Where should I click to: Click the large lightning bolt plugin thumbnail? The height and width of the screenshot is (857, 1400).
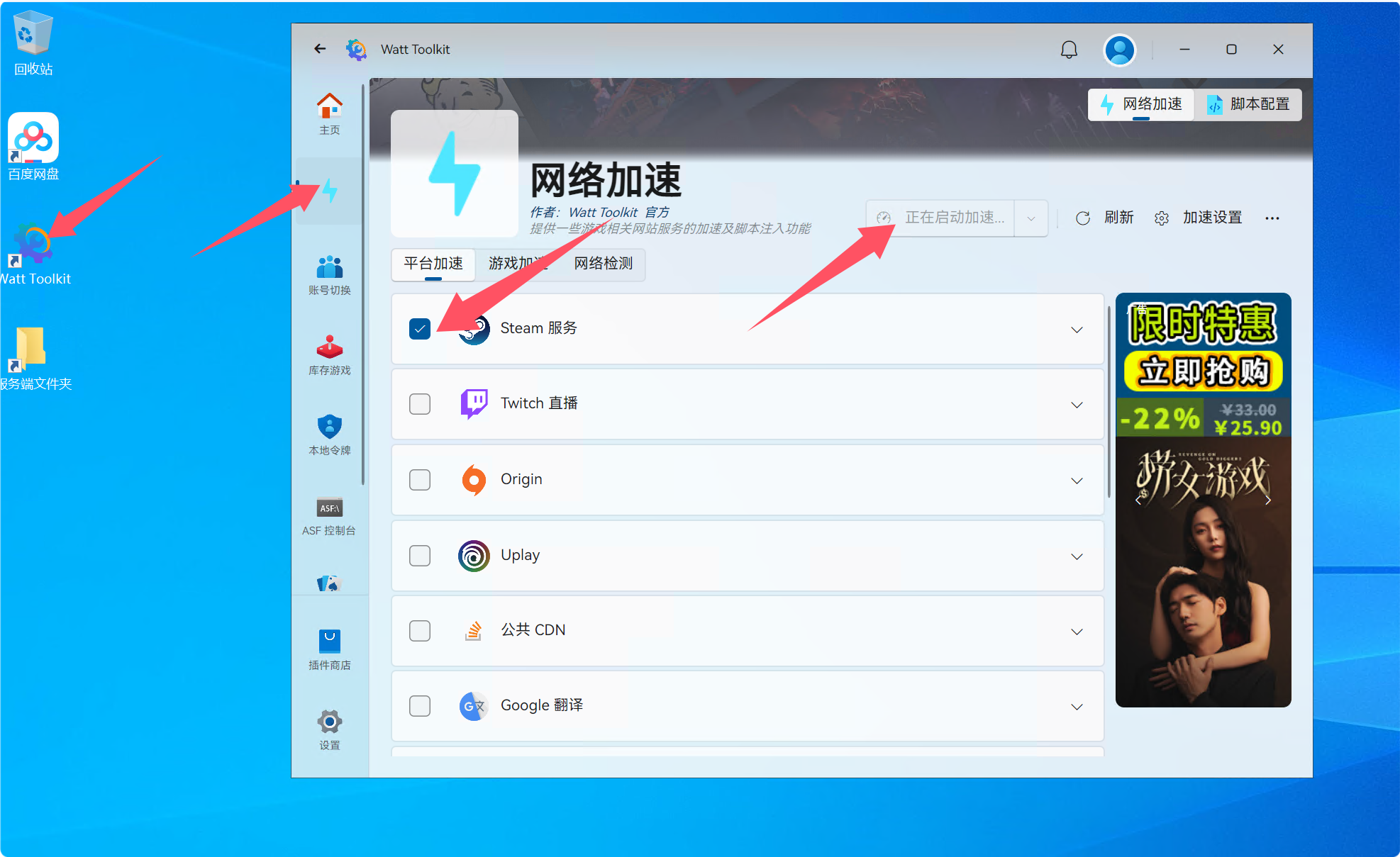pos(455,173)
